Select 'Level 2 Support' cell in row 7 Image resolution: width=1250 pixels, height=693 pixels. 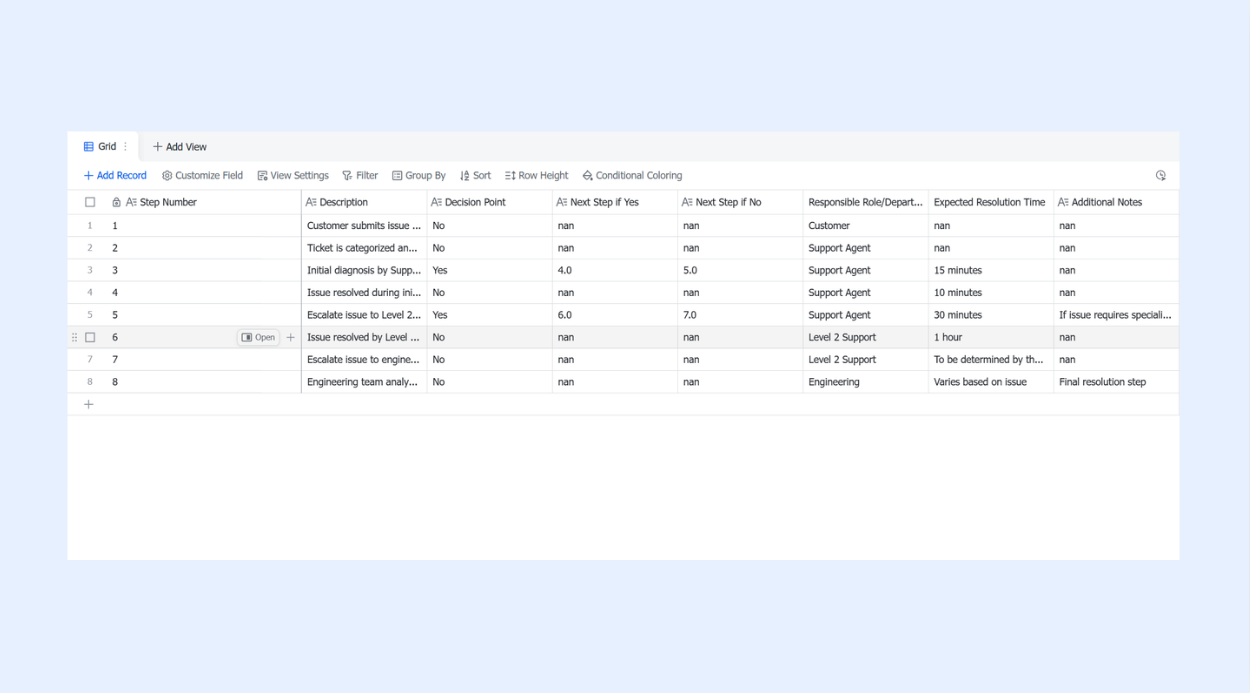866,360
